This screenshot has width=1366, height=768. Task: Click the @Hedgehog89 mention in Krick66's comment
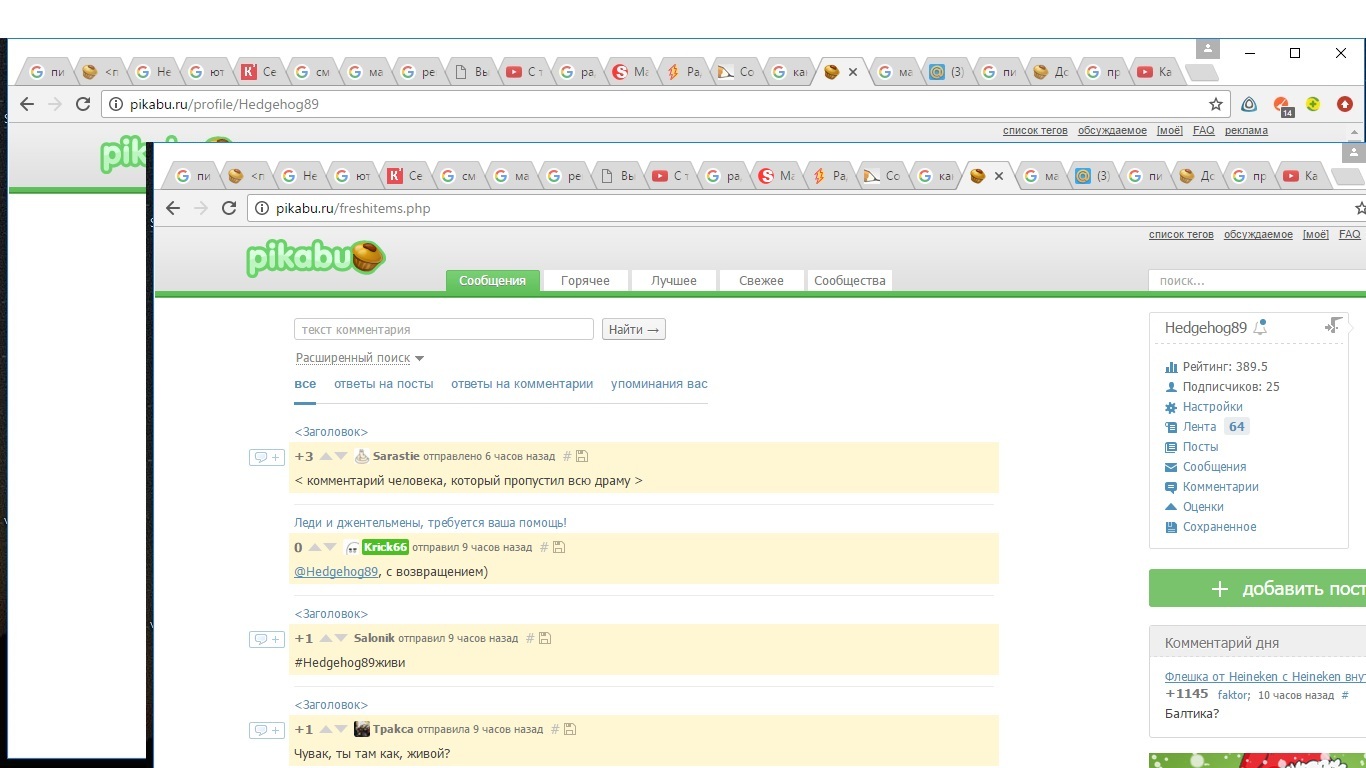336,572
